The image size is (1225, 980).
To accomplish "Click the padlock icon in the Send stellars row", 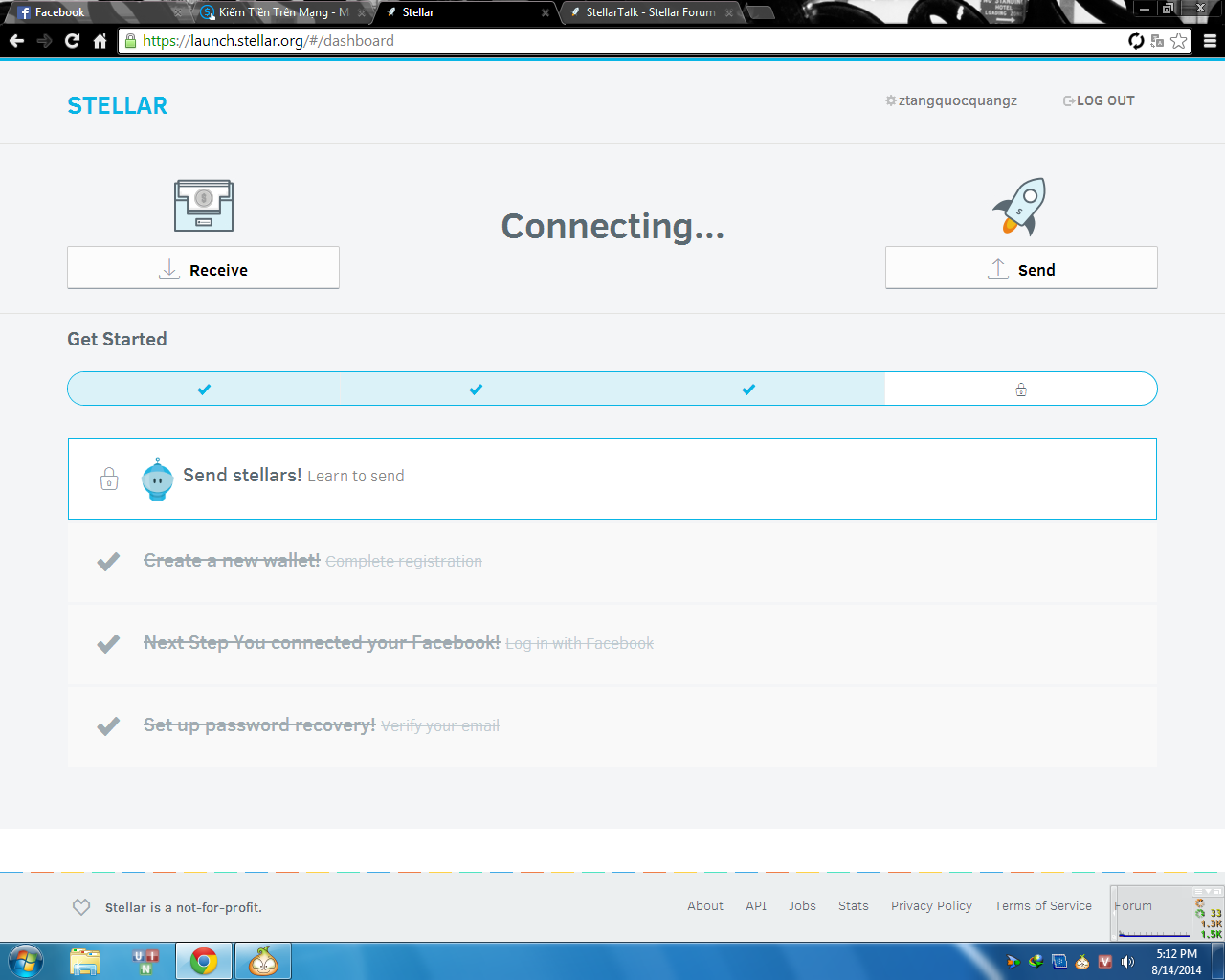I will tap(109, 479).
